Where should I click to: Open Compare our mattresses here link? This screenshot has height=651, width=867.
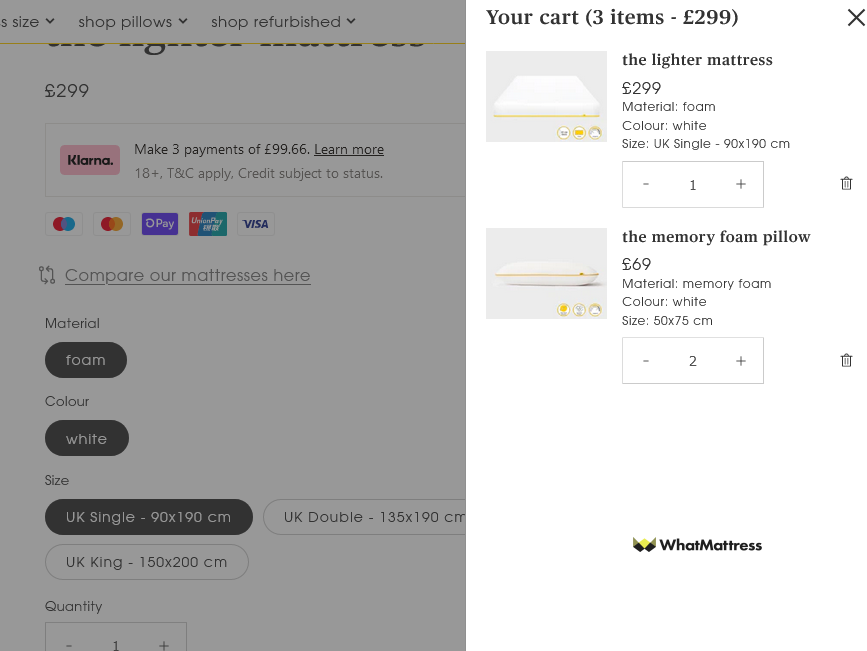click(x=187, y=275)
